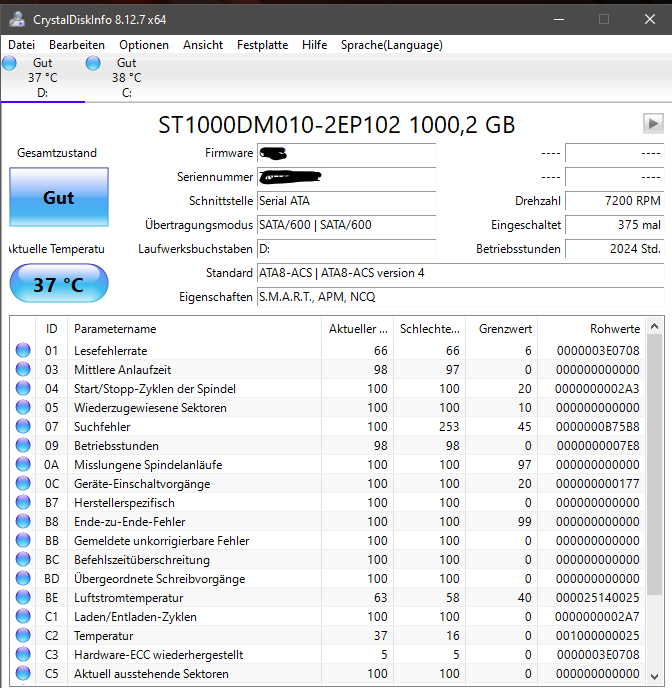Click the Seriennummer field
Screen dimensions: 672x688
pyautogui.click(x=347, y=177)
